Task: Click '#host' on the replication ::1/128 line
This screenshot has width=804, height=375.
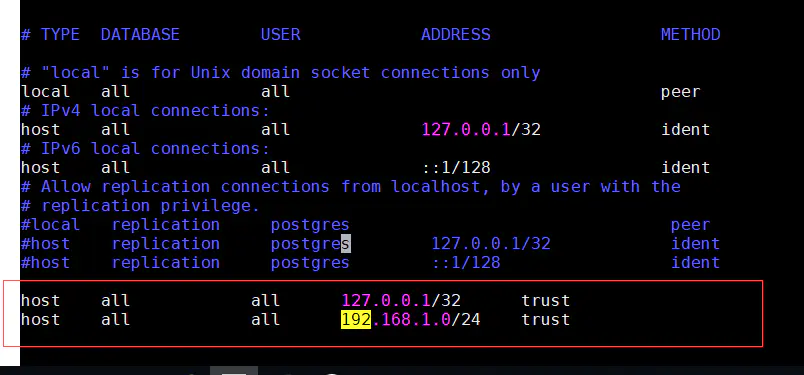Action: (x=45, y=262)
